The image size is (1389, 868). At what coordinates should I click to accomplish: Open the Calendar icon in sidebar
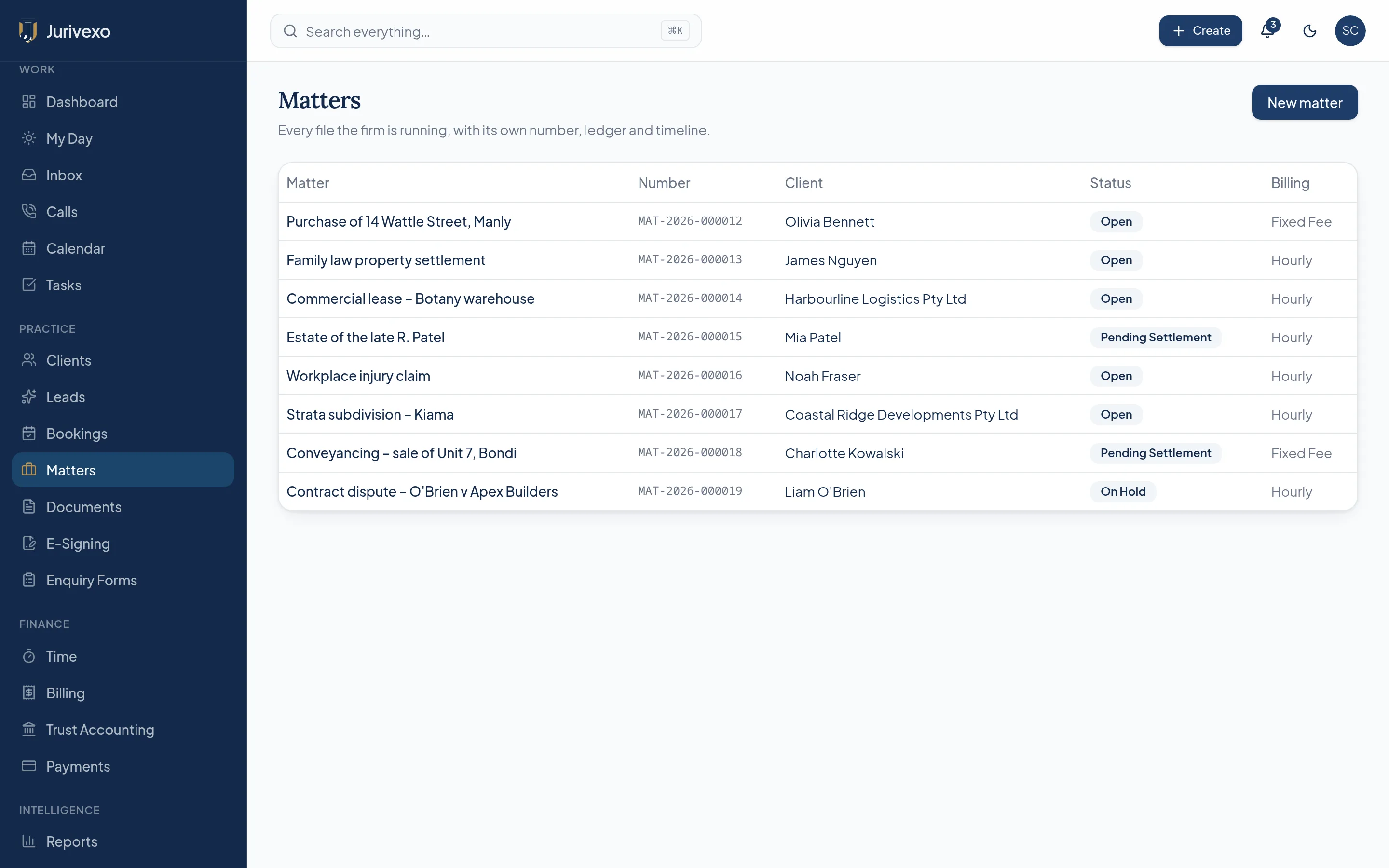click(x=29, y=248)
